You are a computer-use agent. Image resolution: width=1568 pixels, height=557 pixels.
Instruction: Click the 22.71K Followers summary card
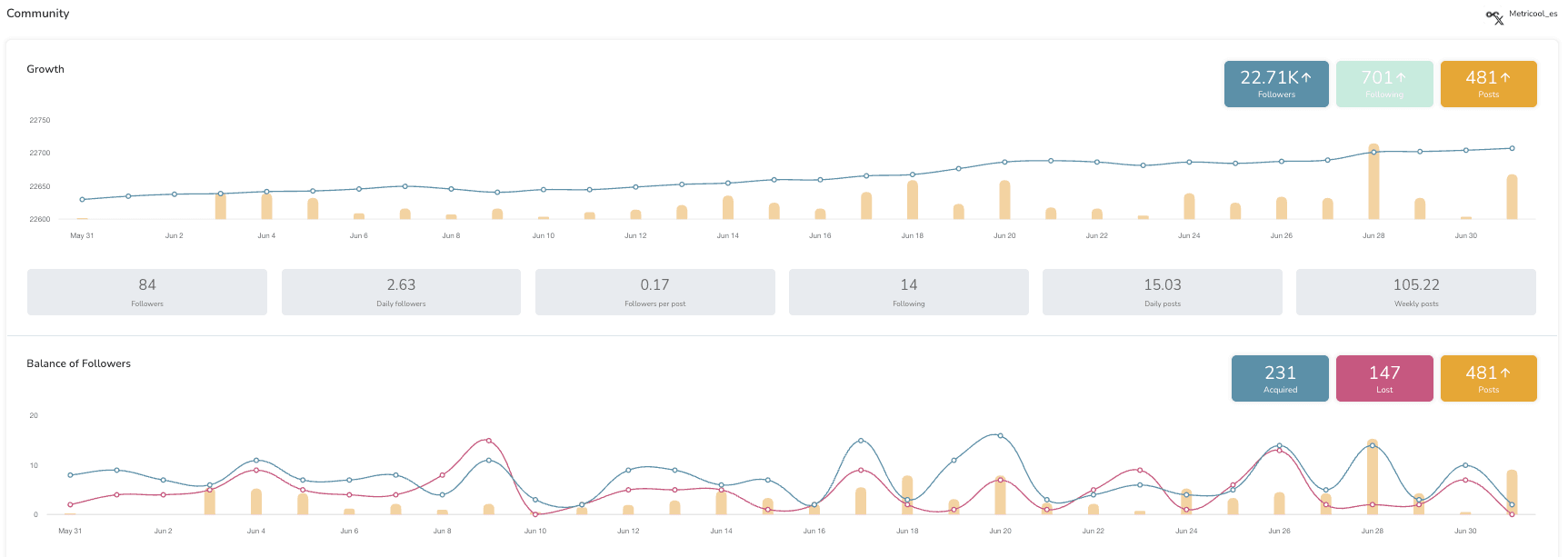[1275, 83]
